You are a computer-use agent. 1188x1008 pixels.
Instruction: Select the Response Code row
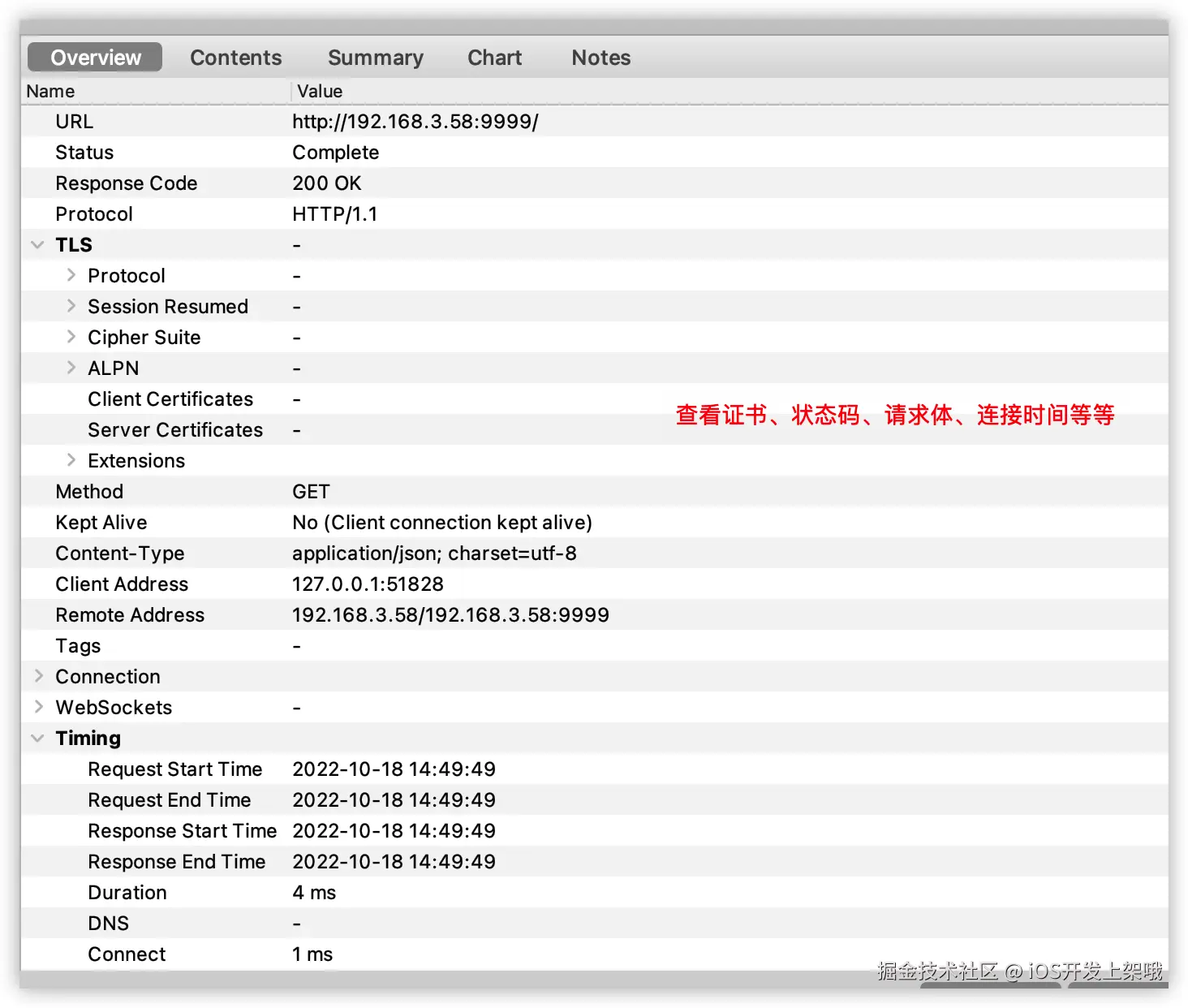pyautogui.click(x=595, y=183)
